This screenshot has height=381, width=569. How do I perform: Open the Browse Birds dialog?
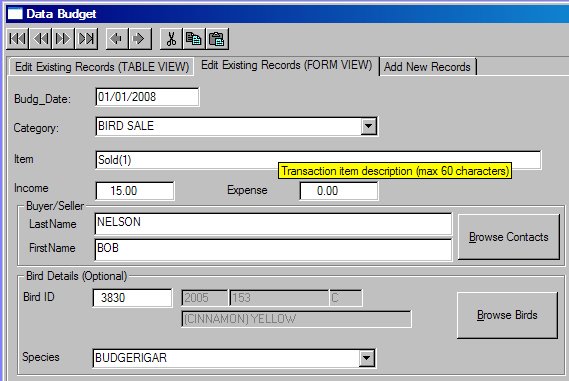[x=507, y=315]
